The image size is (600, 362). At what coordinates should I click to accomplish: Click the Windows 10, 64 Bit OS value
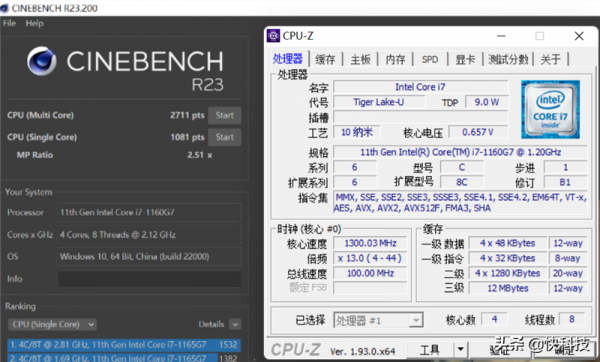coord(150,256)
